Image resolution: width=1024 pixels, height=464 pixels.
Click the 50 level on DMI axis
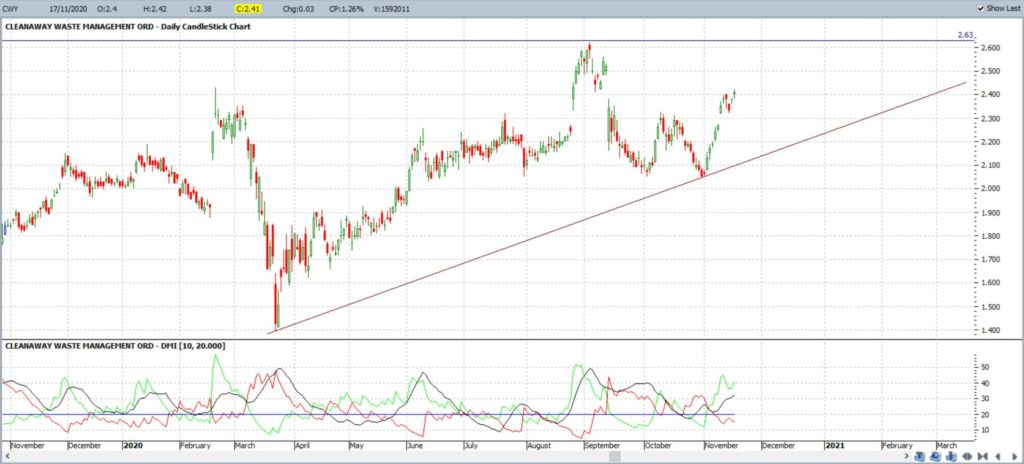coord(984,367)
